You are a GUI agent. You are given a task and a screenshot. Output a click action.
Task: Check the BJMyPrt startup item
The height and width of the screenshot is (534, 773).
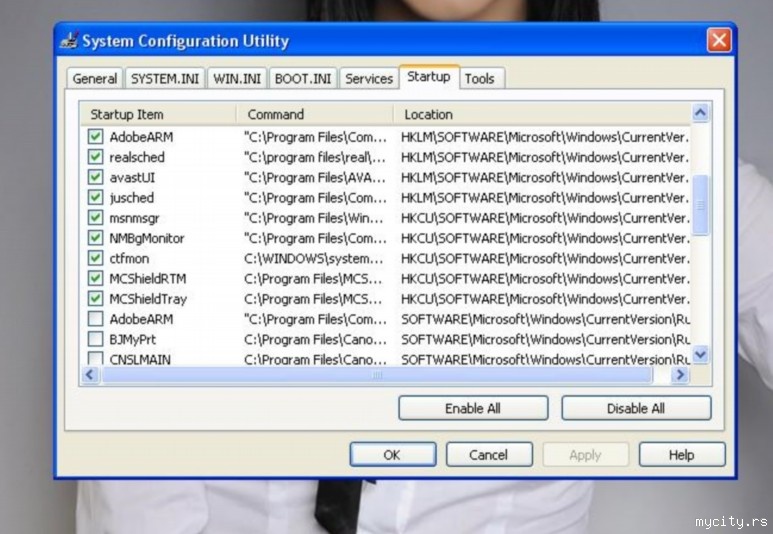(x=95, y=339)
